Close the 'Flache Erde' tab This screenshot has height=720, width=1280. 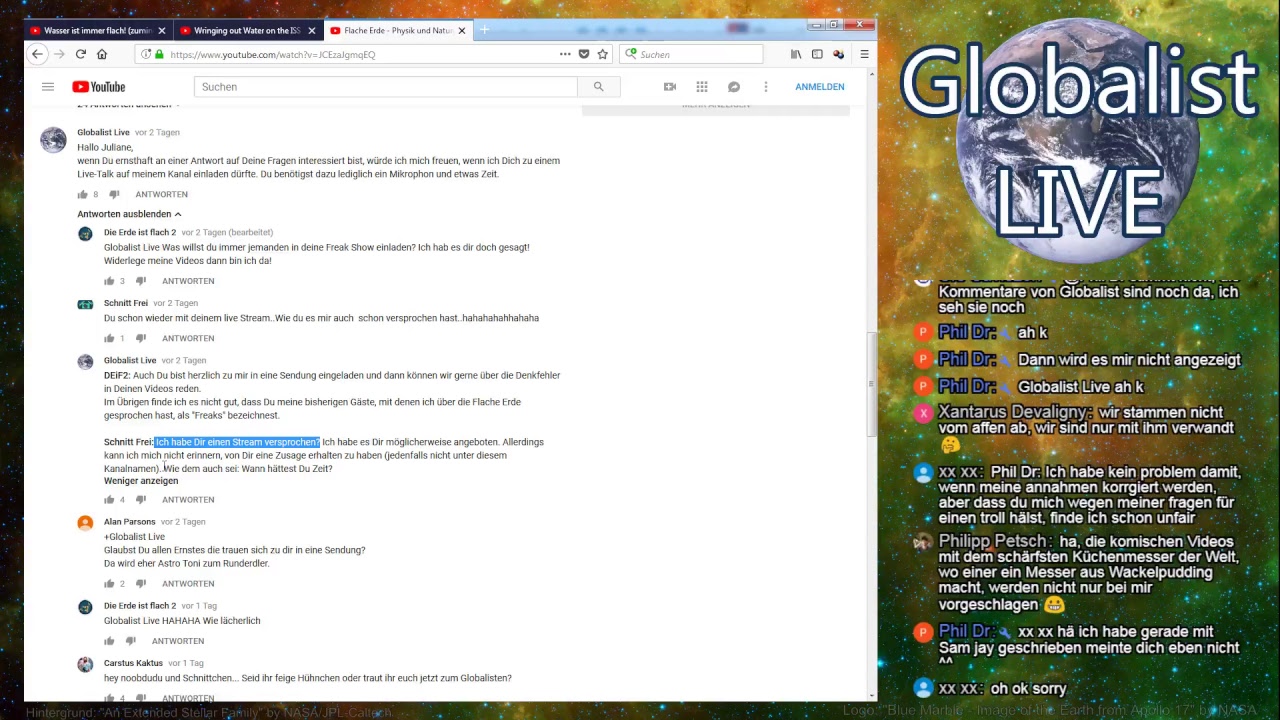tap(462, 31)
